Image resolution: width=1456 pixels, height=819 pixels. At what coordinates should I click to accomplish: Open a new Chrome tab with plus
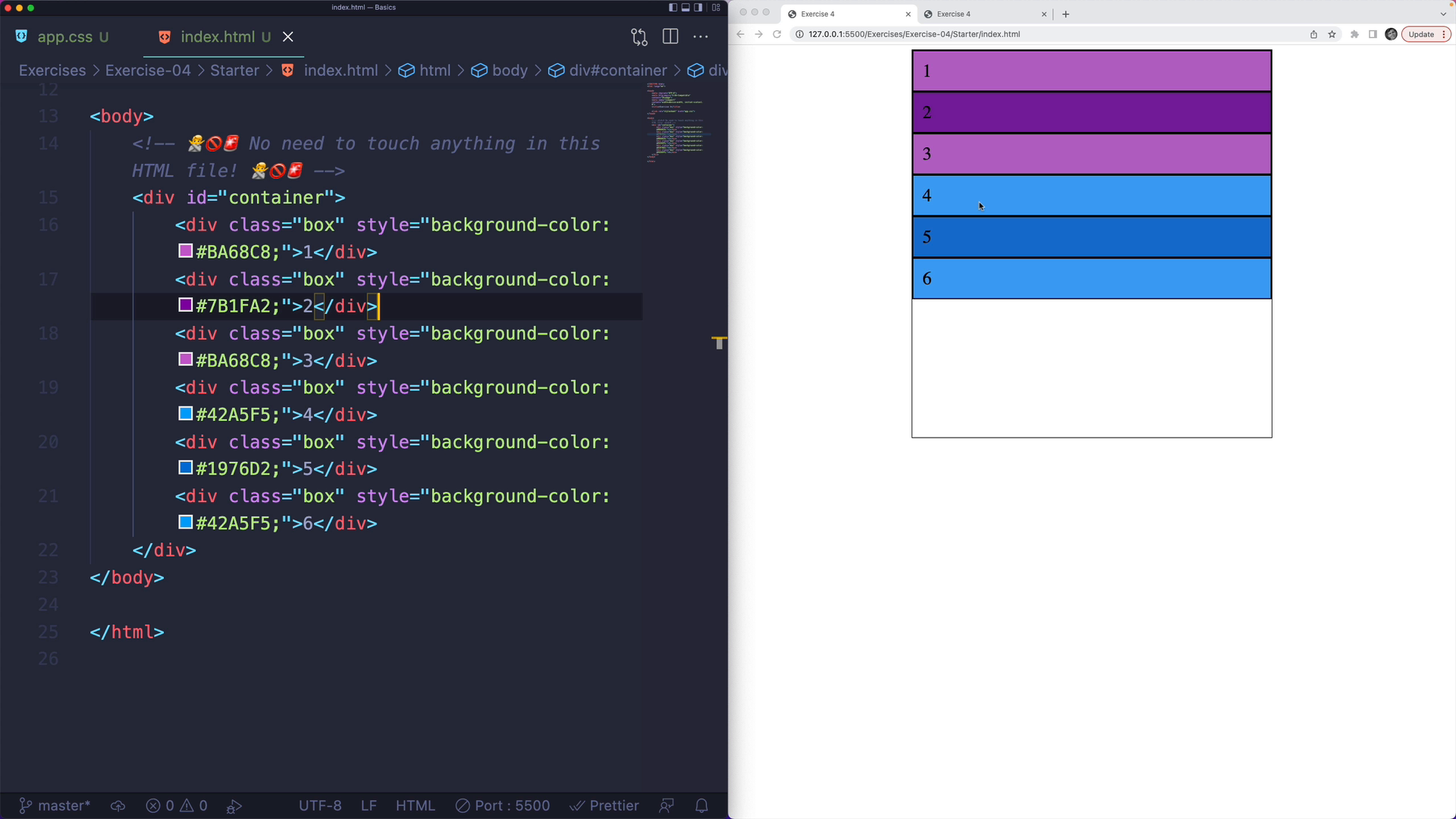tap(1065, 14)
